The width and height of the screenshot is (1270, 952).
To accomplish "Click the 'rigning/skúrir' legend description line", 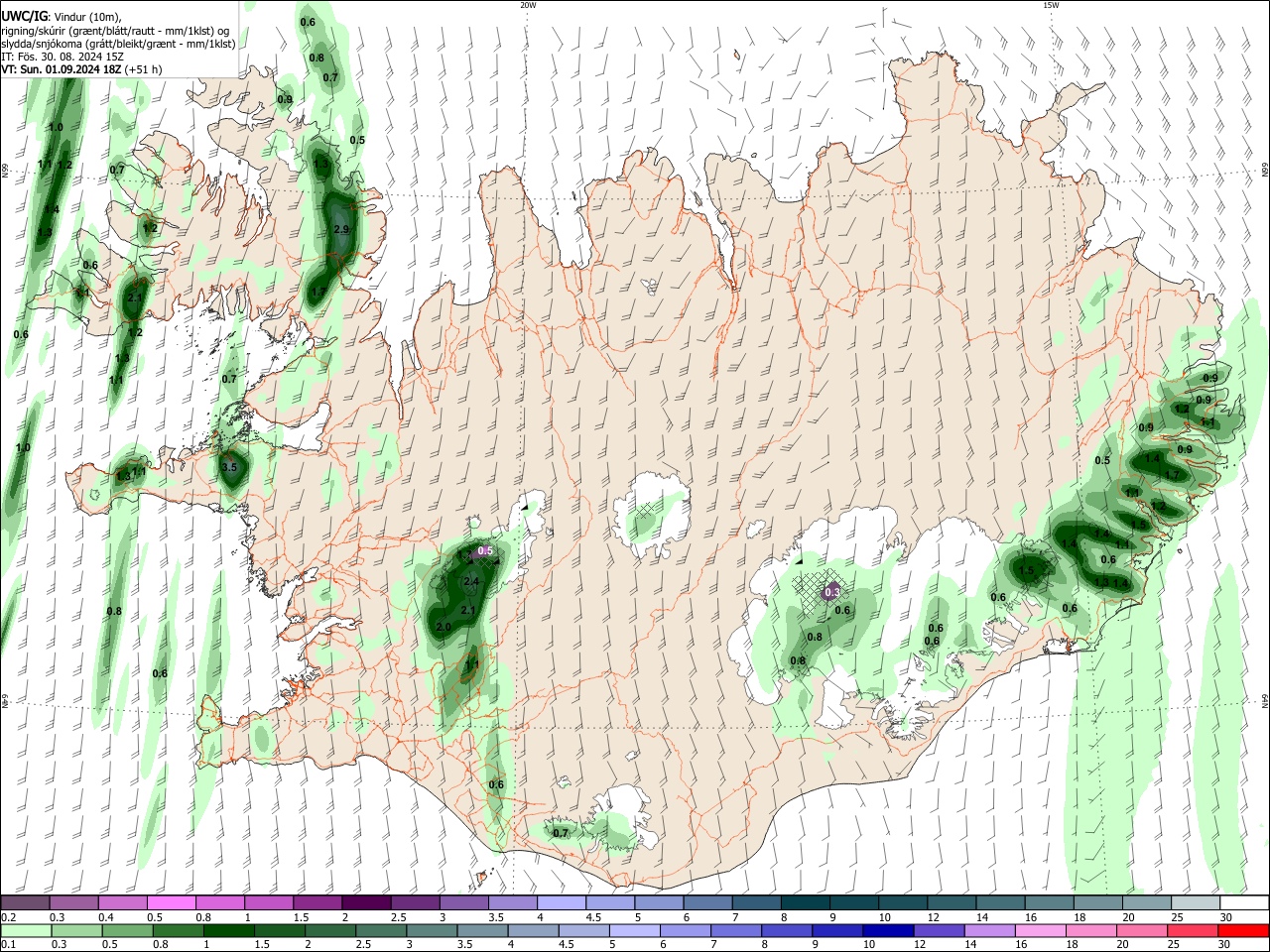I will point(115,30).
